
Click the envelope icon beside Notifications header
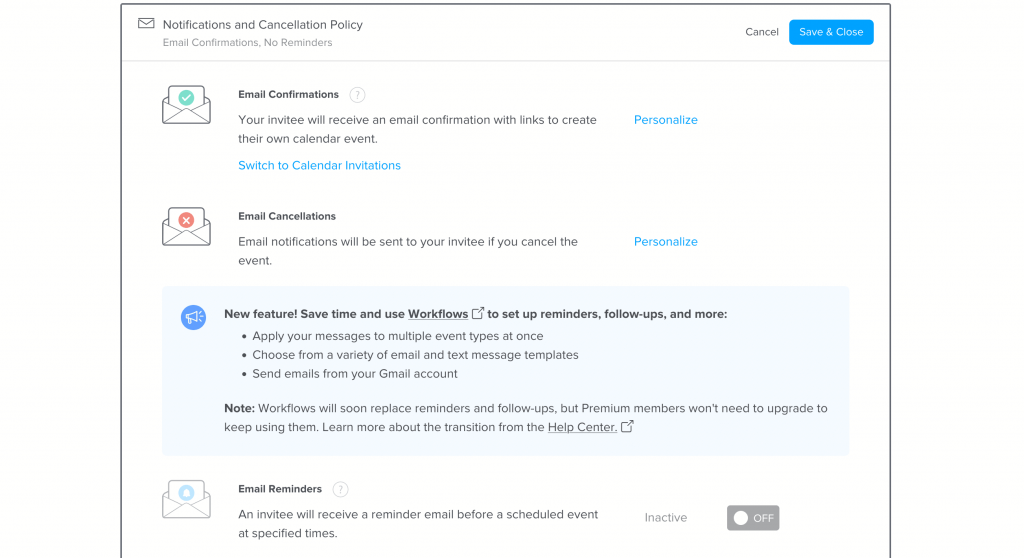point(146,24)
